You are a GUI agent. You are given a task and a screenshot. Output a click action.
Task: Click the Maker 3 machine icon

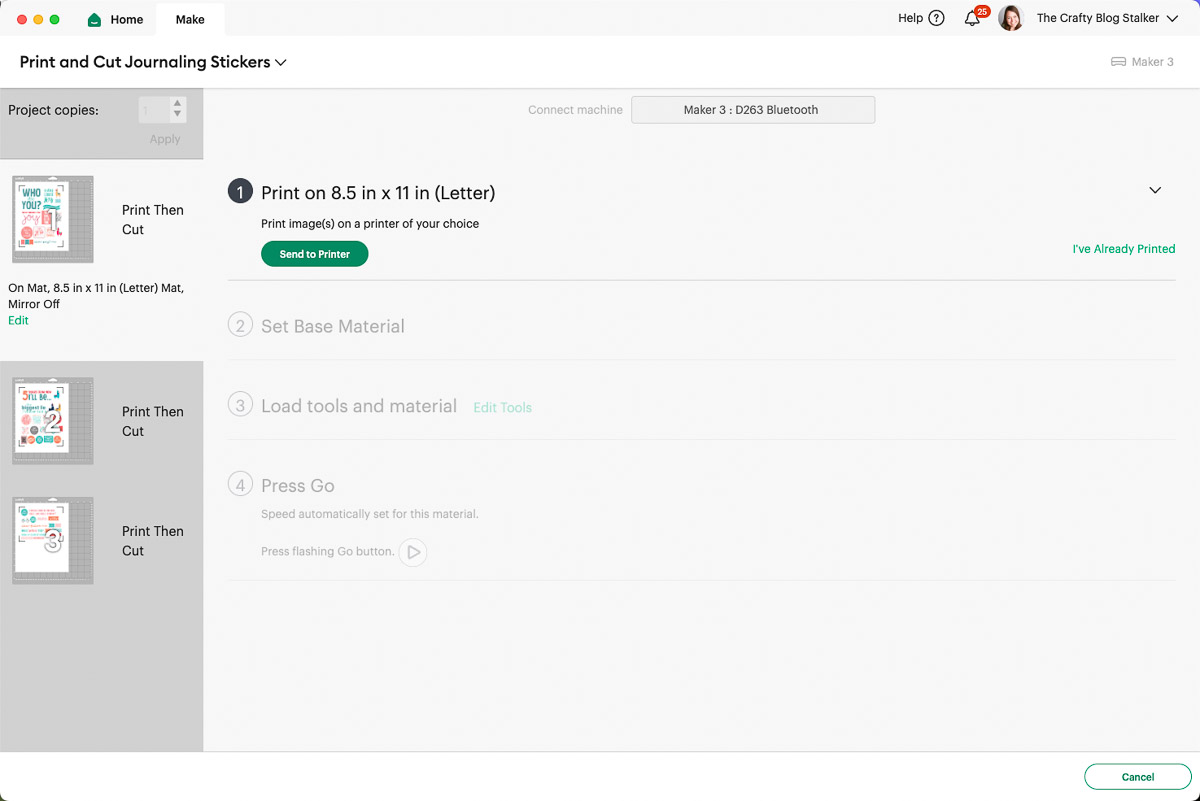coord(1118,62)
